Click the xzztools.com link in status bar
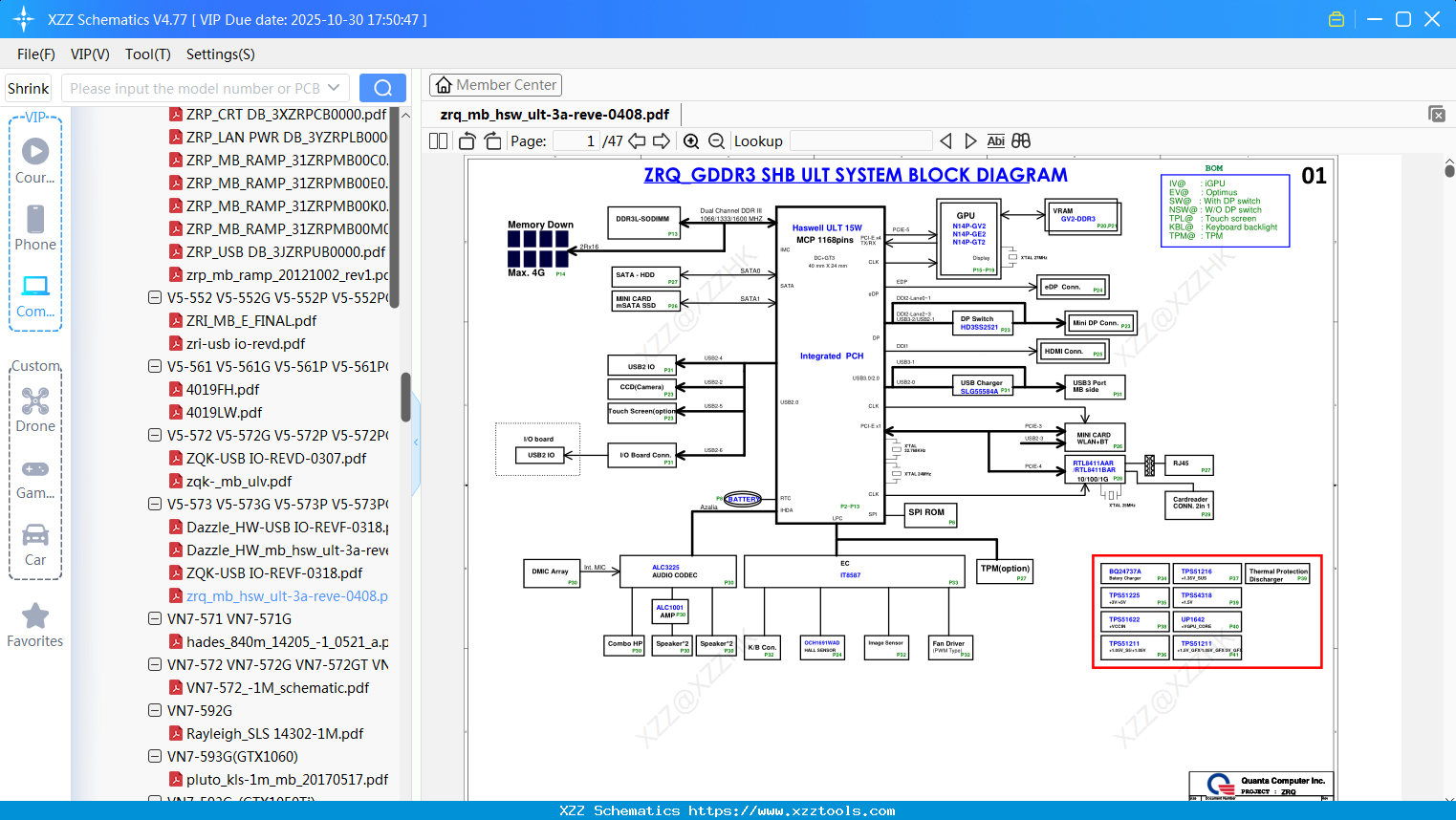The width and height of the screenshot is (1456, 820). (x=793, y=811)
